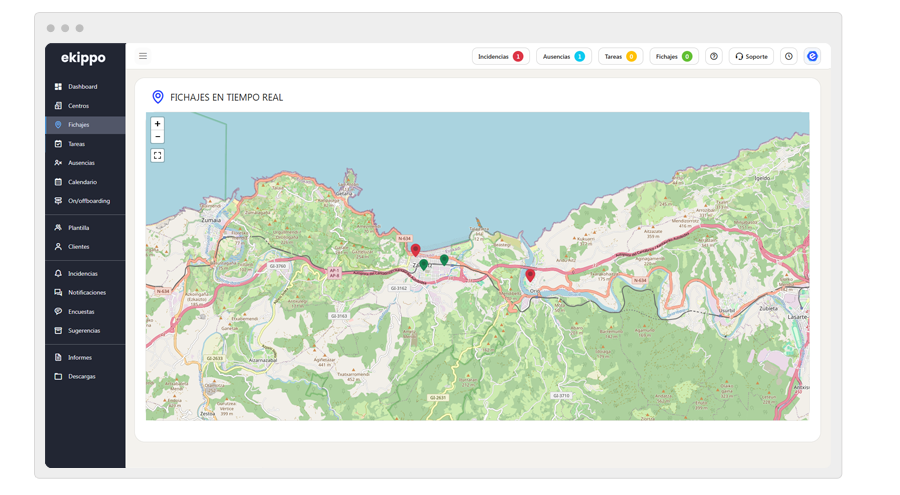This screenshot has height=495, width=900.
Task: Open On/offboarding sidebar item
Action: coord(88,201)
